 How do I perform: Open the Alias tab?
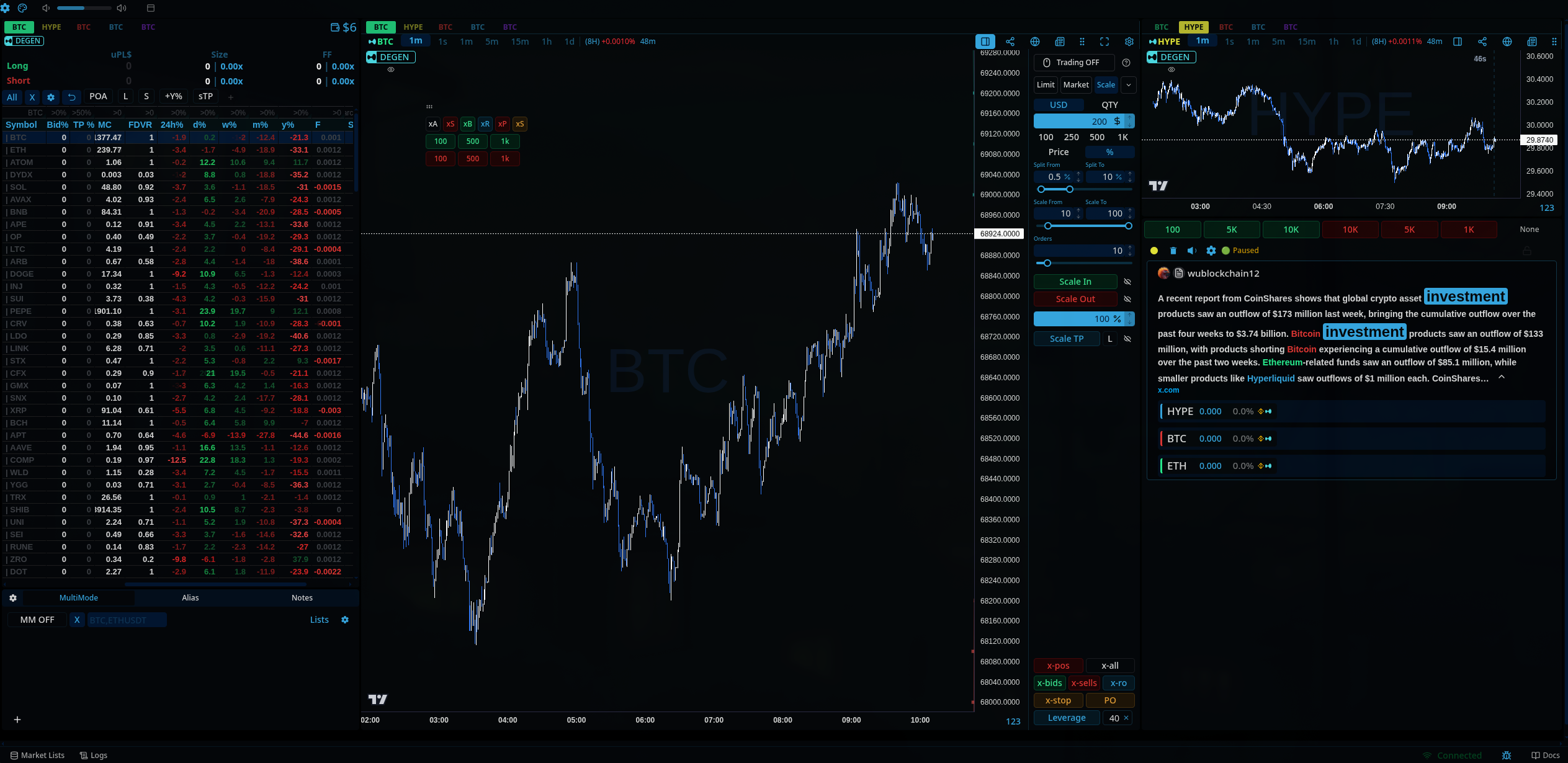coord(190,598)
